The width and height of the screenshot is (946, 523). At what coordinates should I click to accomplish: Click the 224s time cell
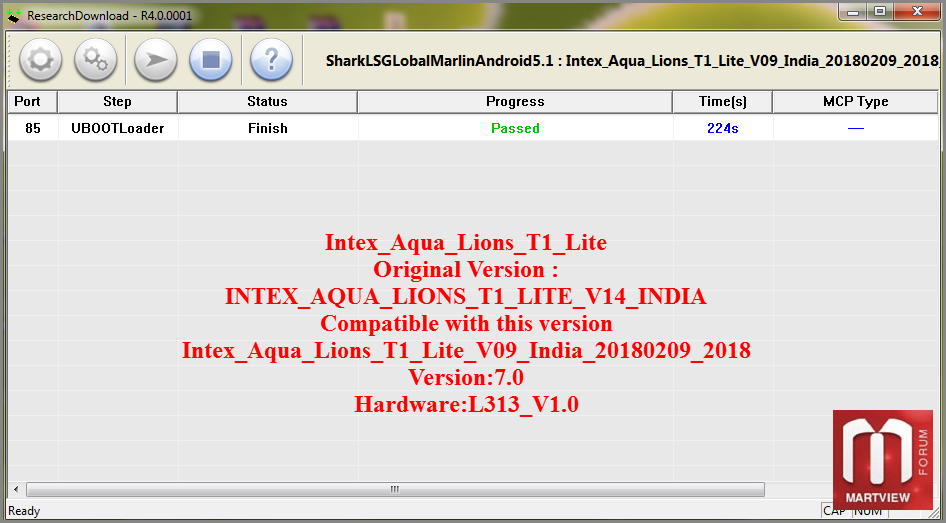723,128
